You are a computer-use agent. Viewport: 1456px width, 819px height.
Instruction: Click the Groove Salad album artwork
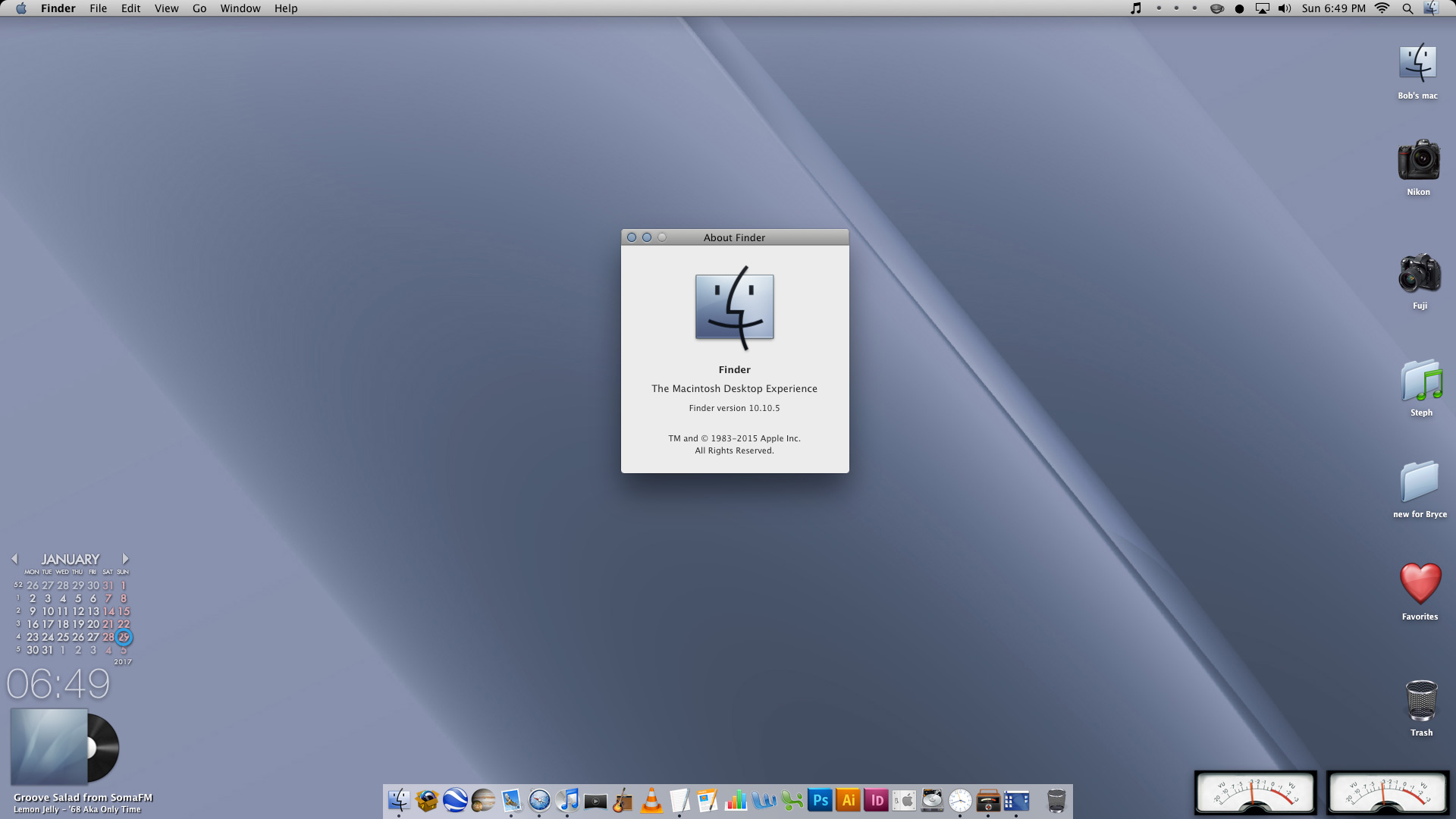49,747
